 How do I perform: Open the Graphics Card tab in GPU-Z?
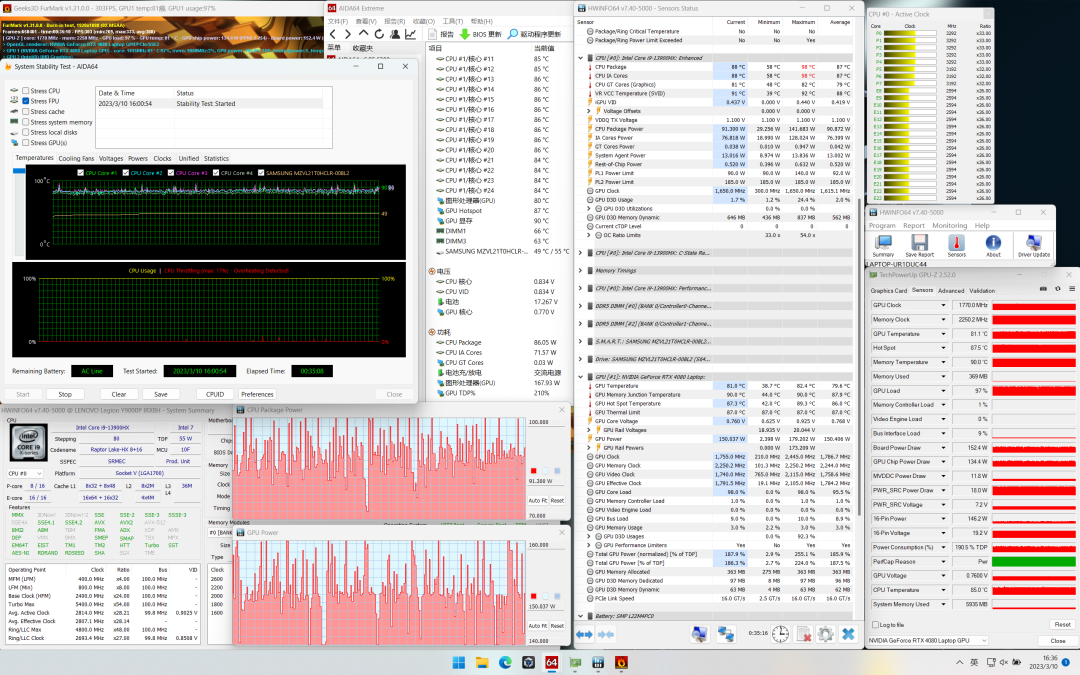point(889,291)
